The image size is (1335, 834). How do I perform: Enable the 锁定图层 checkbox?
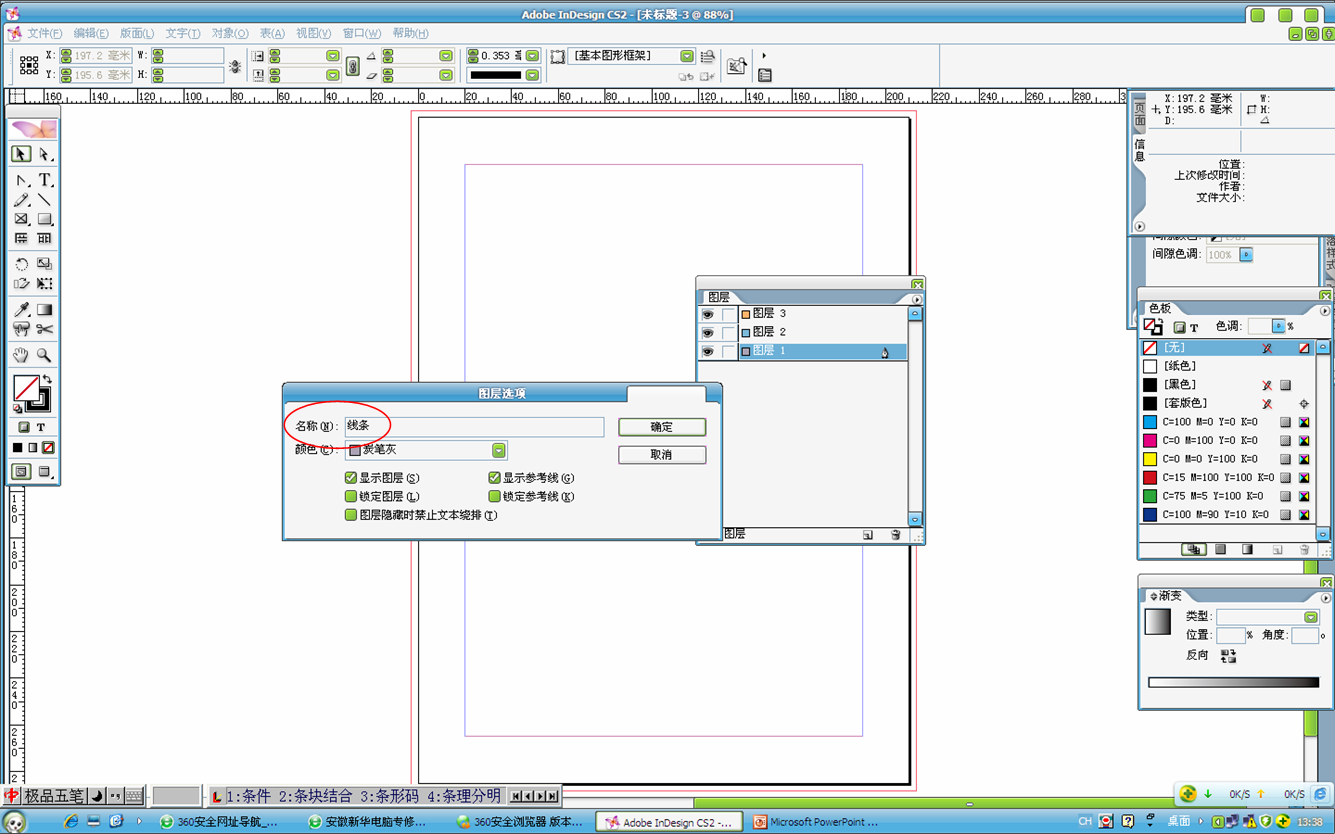click(x=351, y=496)
